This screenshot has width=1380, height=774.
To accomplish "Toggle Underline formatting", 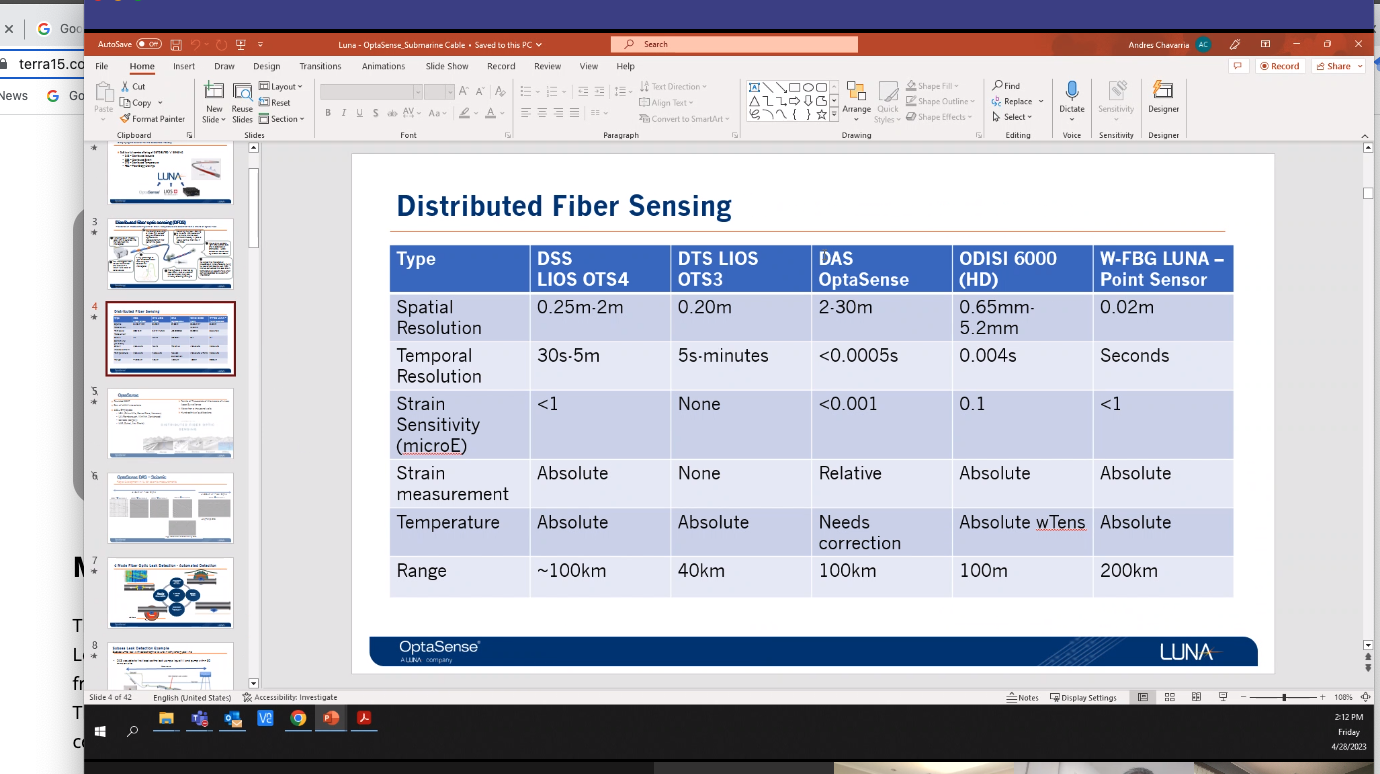I will coord(359,113).
